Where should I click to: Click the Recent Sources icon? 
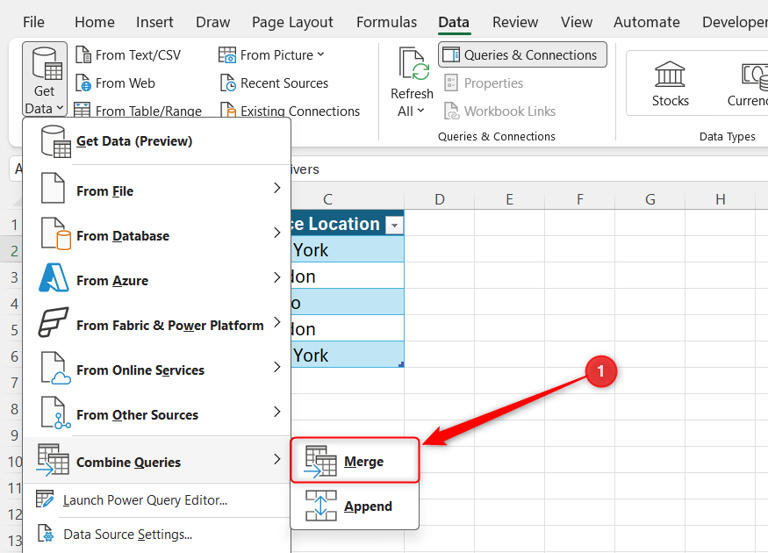click(228, 83)
